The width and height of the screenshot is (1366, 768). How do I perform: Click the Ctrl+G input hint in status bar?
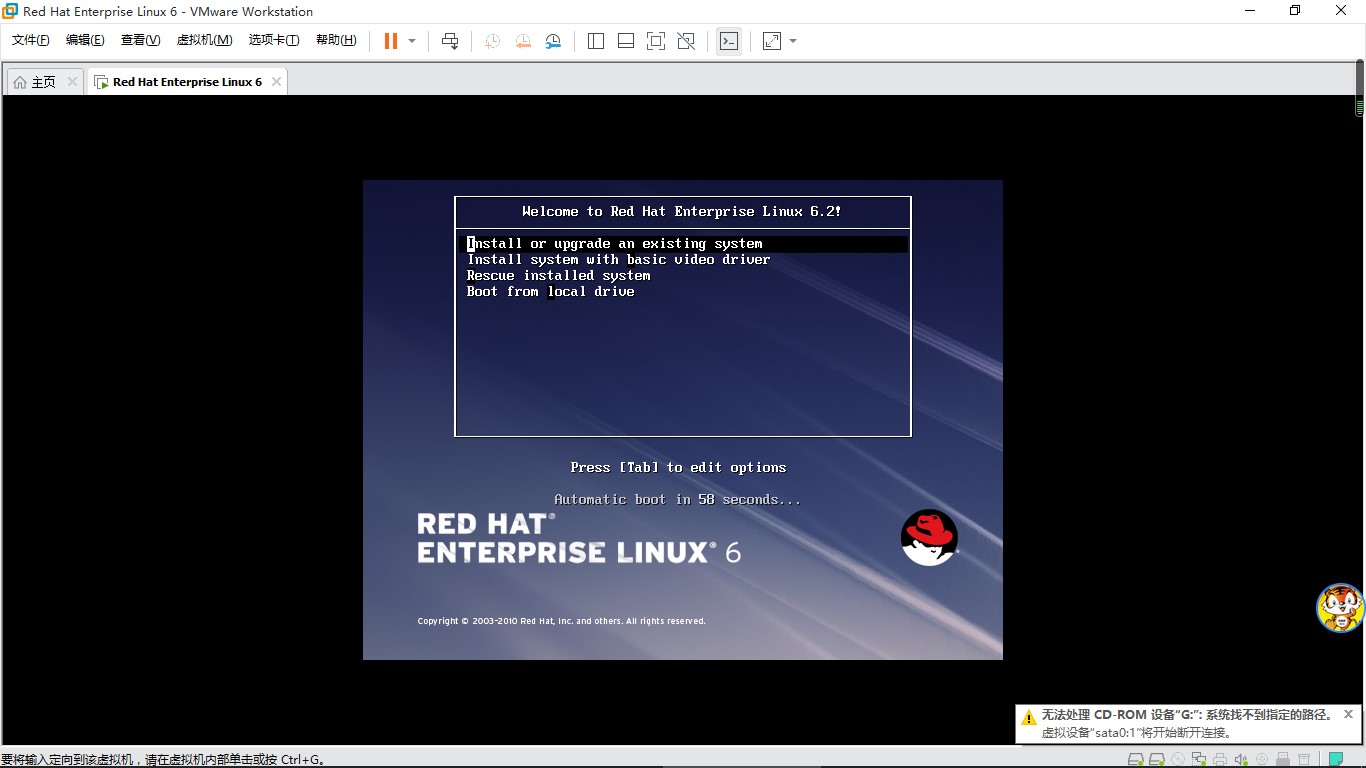[303, 760]
